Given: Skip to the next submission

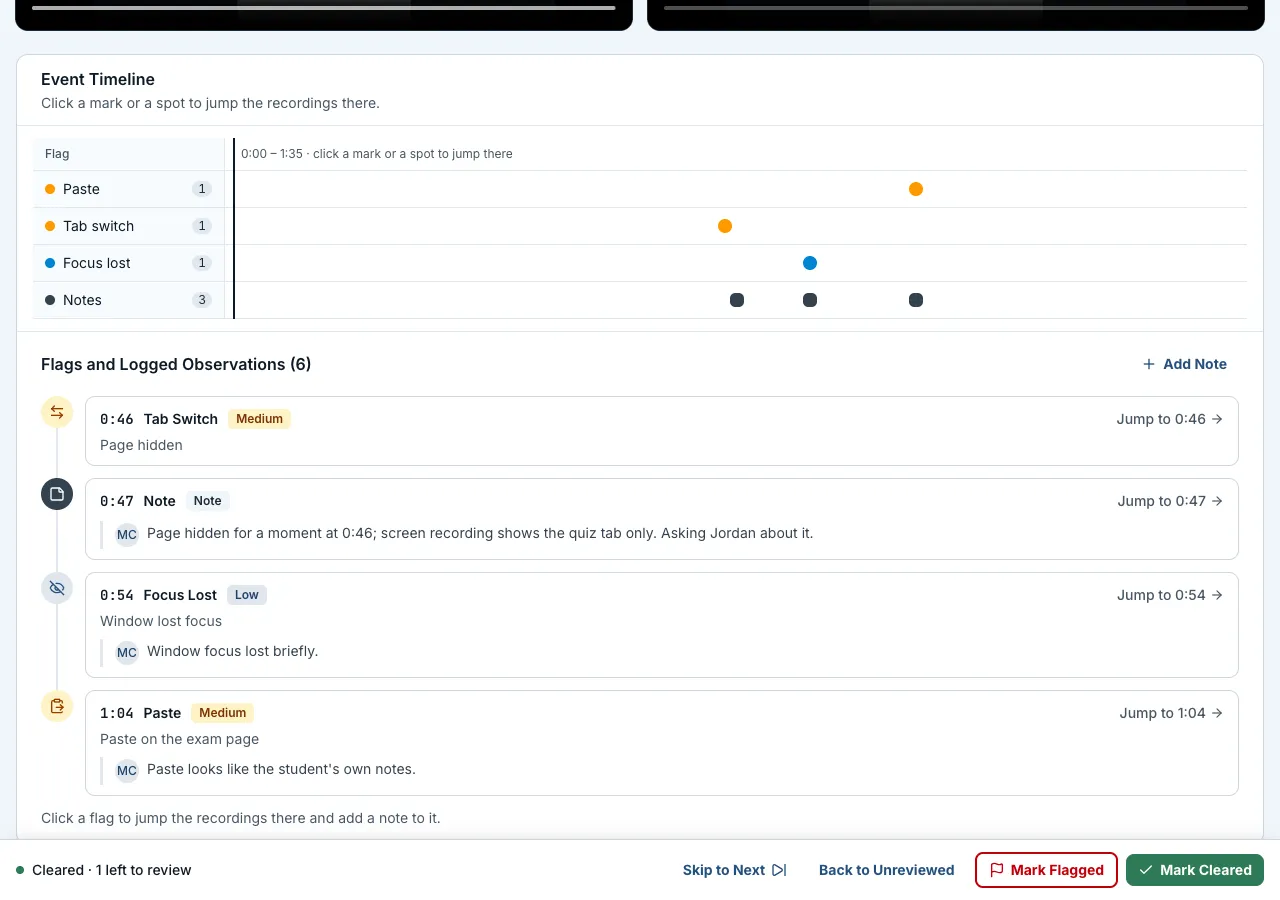Looking at the screenshot, I should coord(735,870).
